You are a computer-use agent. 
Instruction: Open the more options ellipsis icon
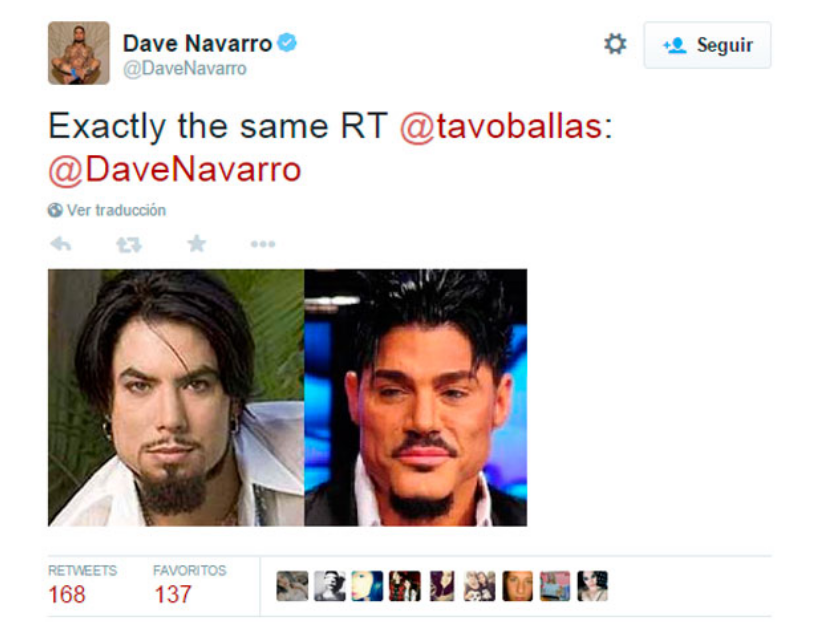(x=263, y=244)
